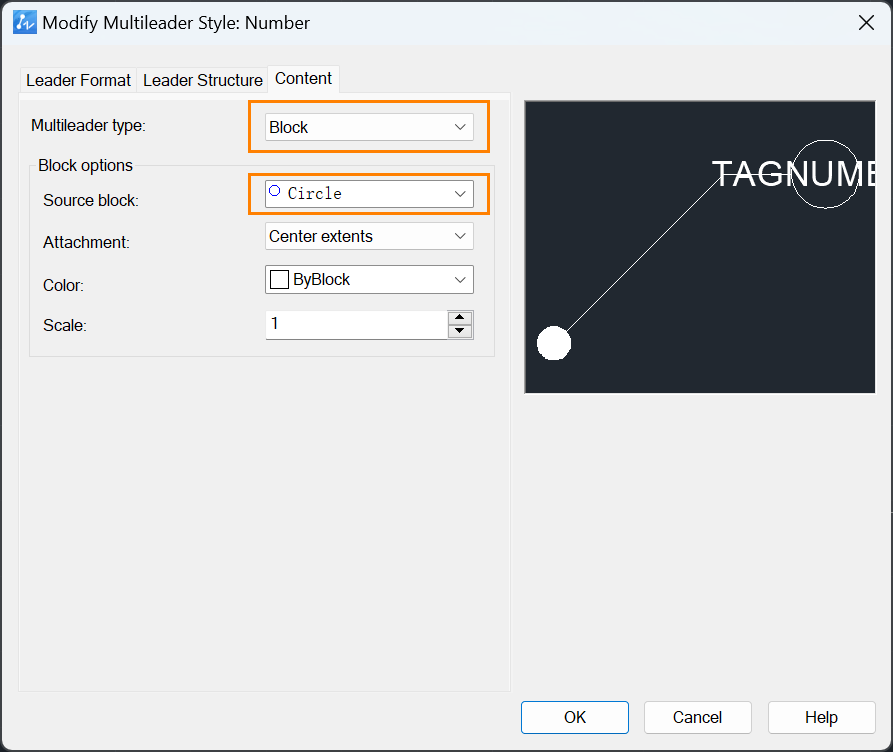Click the Scale value input field
The width and height of the screenshot is (893, 752).
pos(357,325)
